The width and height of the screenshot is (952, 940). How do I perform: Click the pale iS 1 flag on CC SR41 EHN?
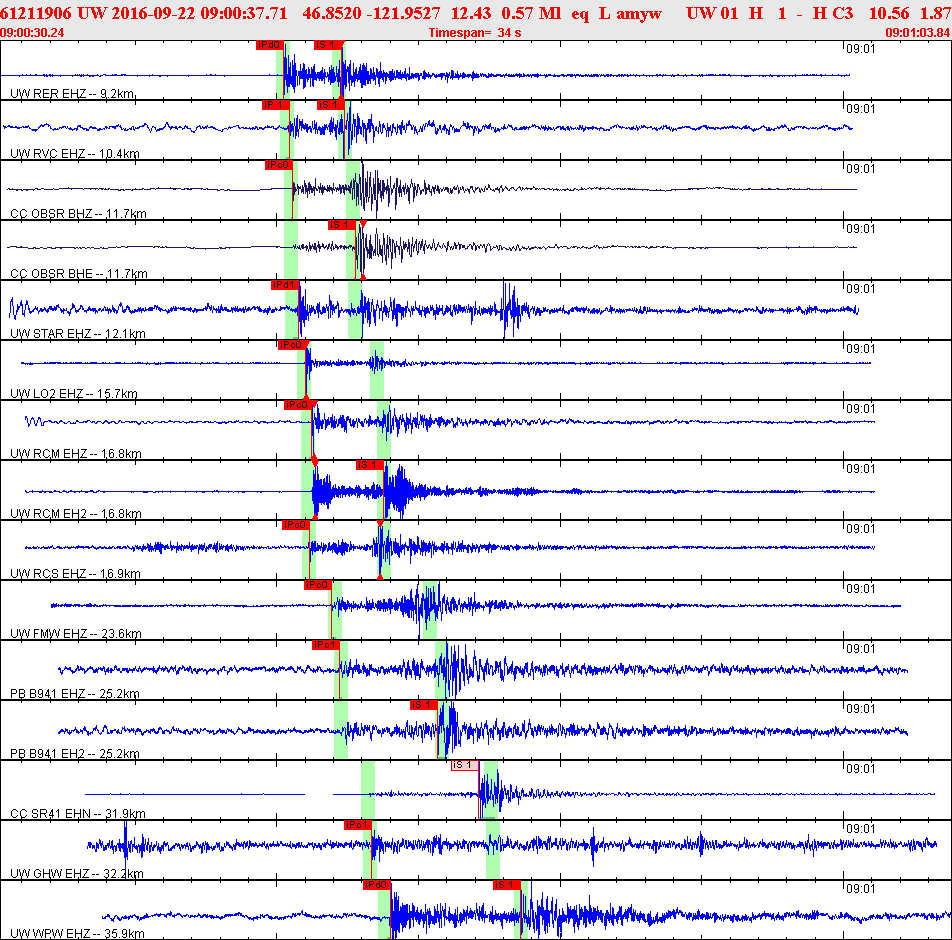click(x=464, y=765)
